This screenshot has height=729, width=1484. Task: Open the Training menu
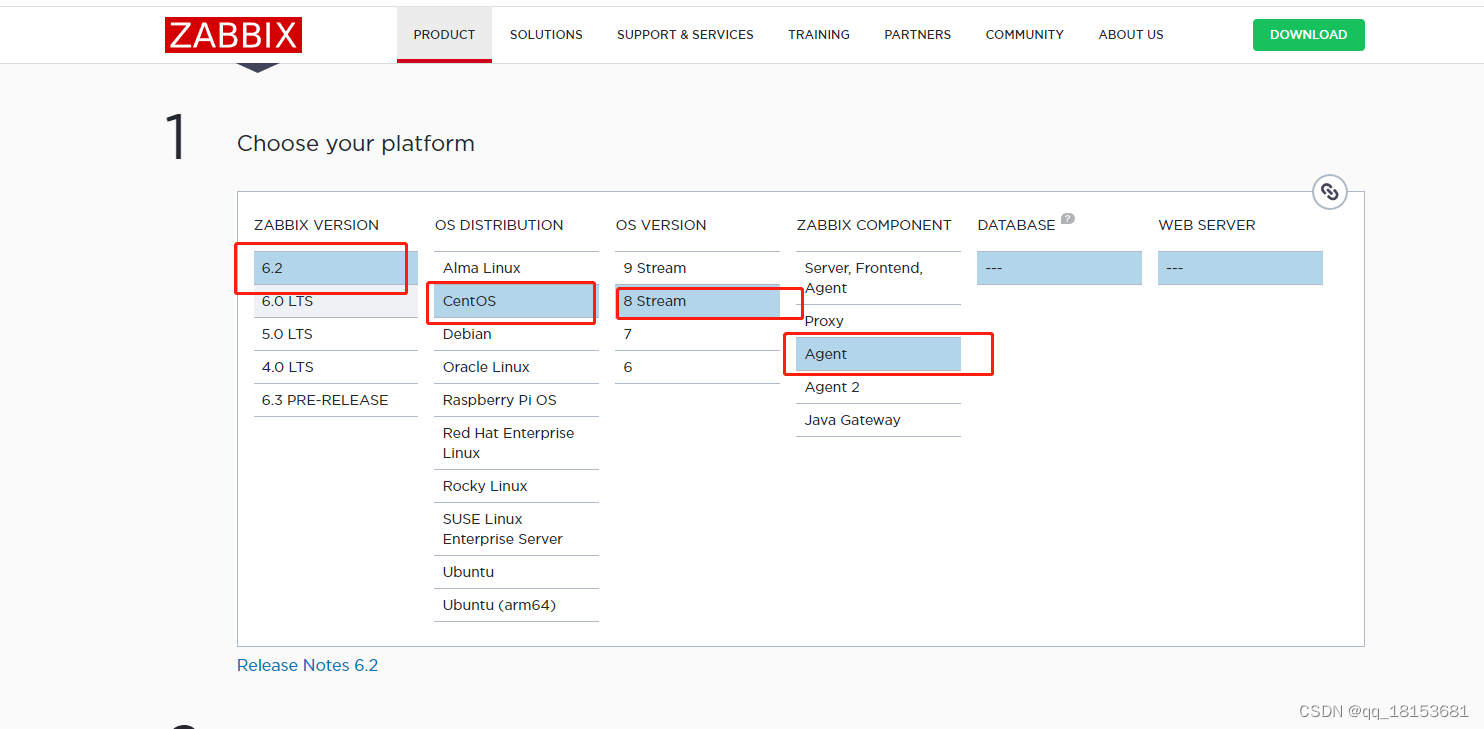point(819,34)
